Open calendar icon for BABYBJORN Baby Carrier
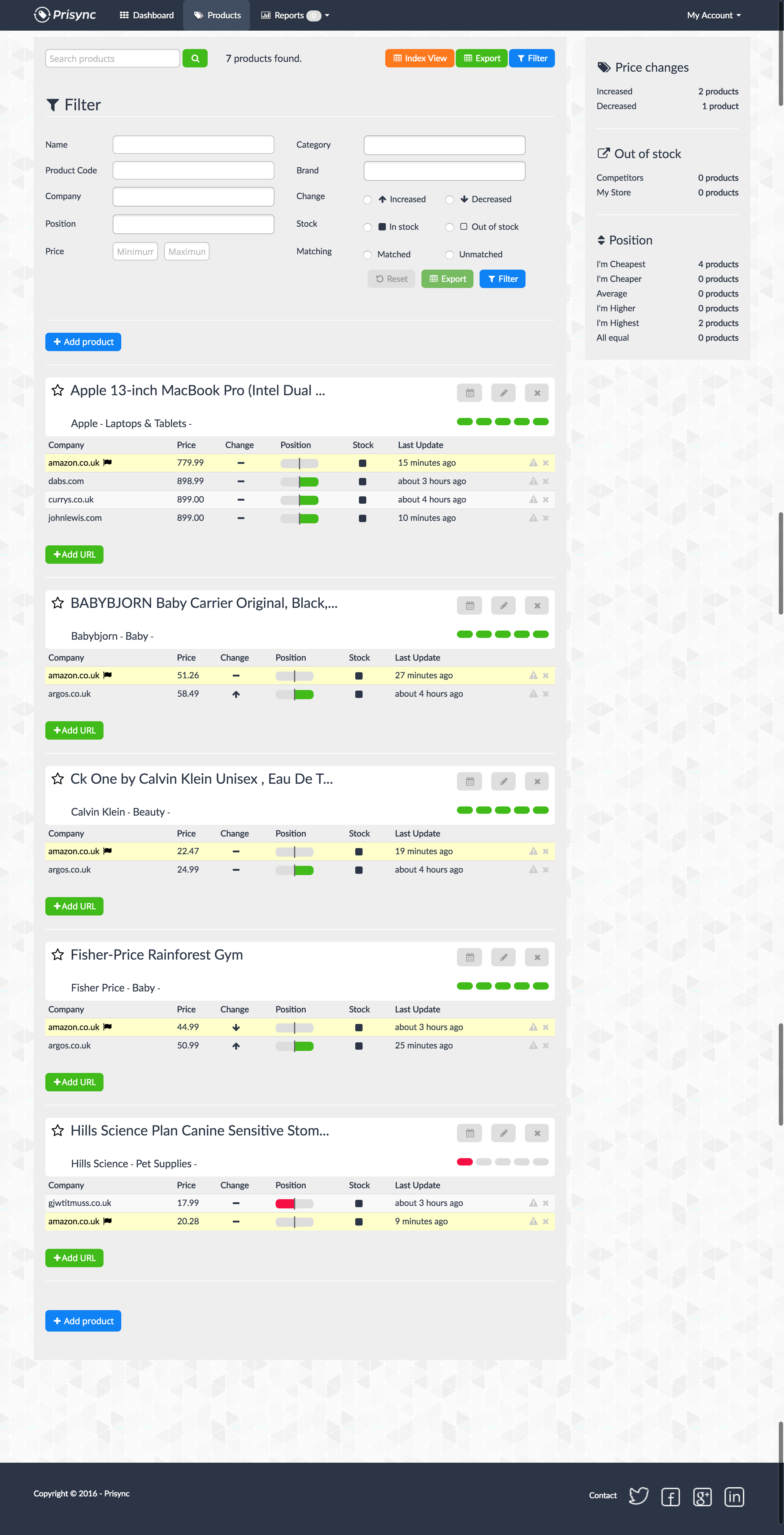Viewport: 784px width, 1535px height. click(469, 605)
